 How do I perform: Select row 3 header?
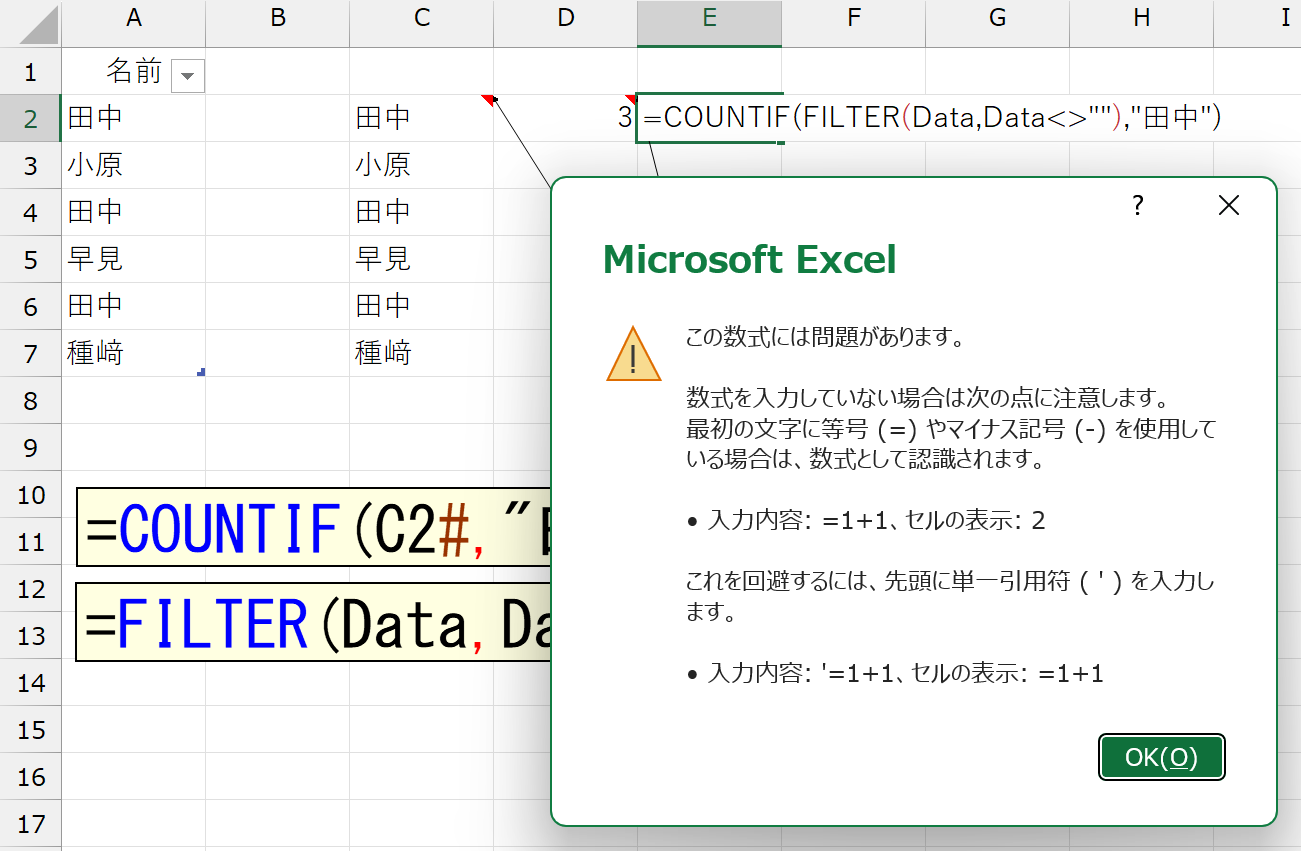[30, 165]
